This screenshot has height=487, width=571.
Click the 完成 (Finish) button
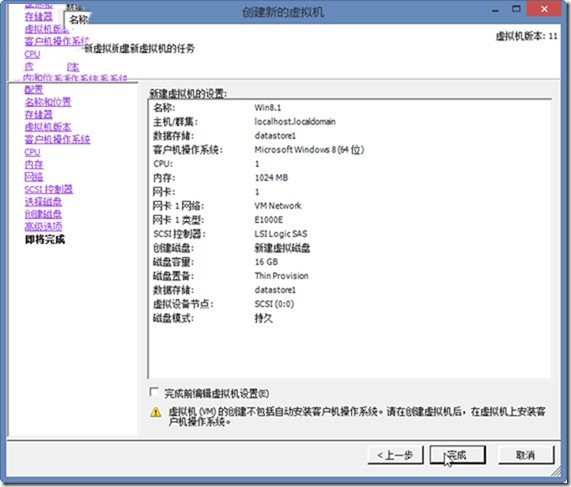coord(457,455)
